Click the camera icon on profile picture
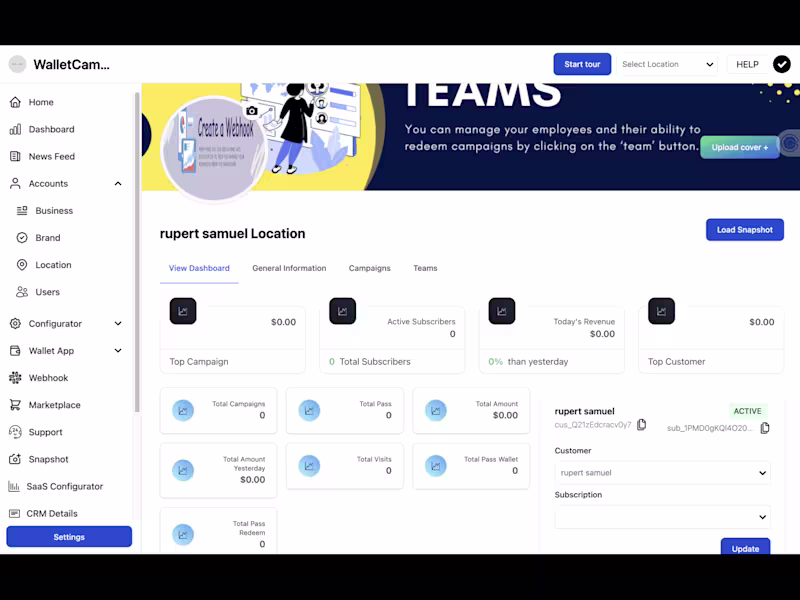Image resolution: width=800 pixels, height=600 pixels. [252, 111]
